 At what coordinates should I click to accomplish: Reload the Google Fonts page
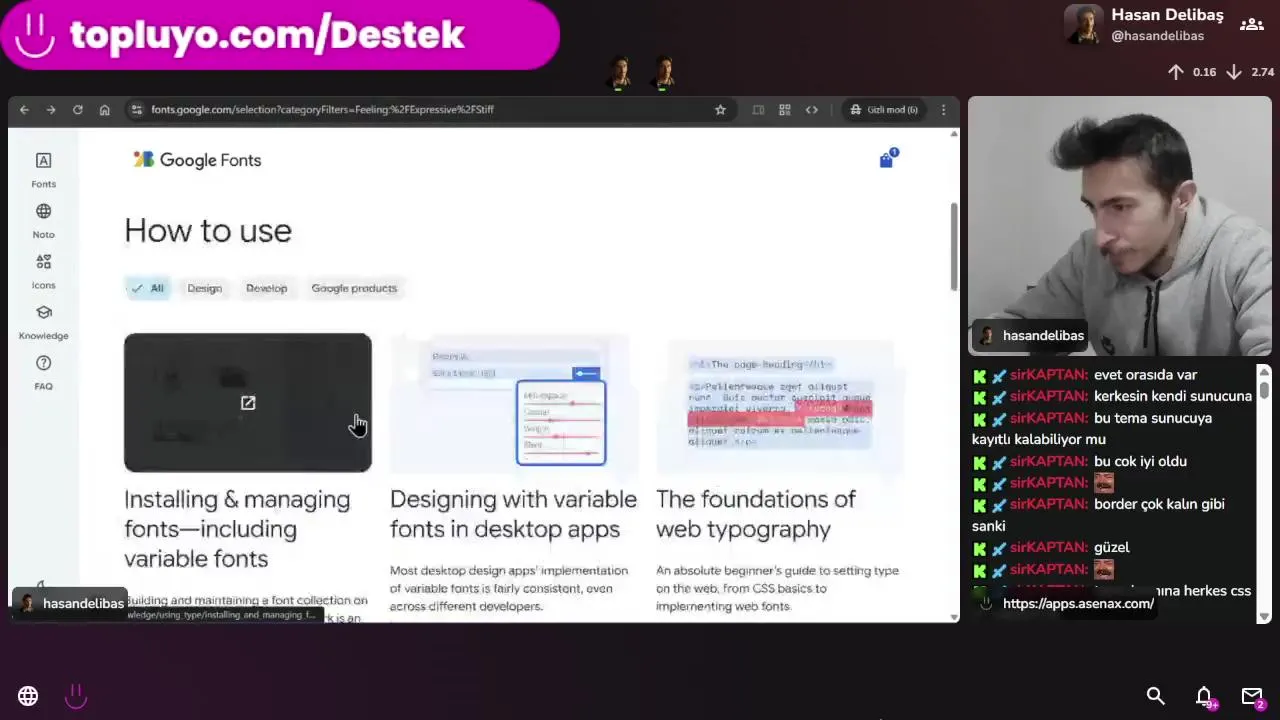click(x=77, y=110)
